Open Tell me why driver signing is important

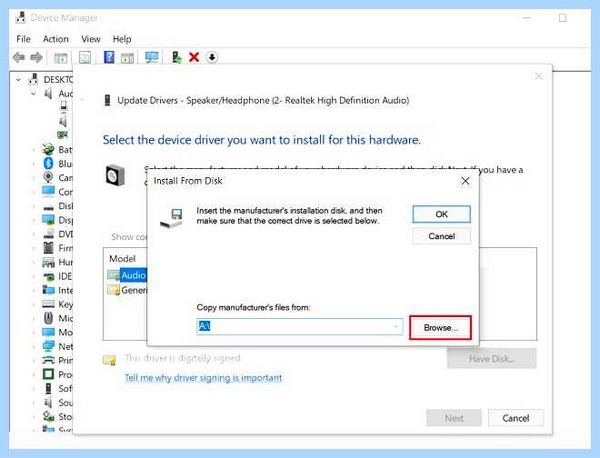(203, 378)
